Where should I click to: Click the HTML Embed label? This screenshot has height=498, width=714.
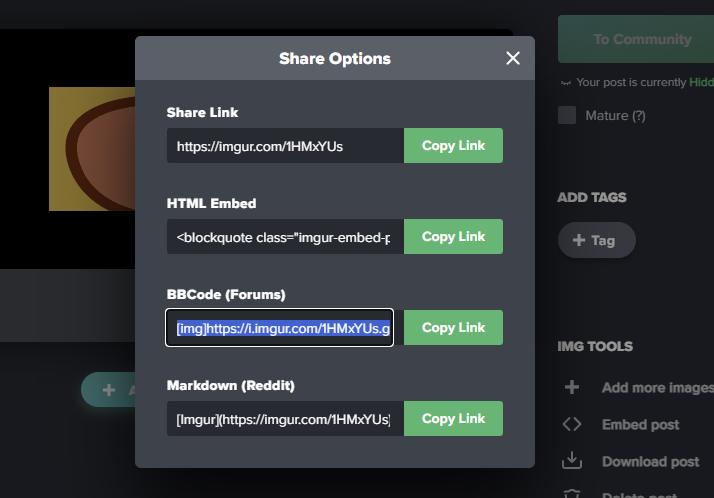(x=211, y=203)
